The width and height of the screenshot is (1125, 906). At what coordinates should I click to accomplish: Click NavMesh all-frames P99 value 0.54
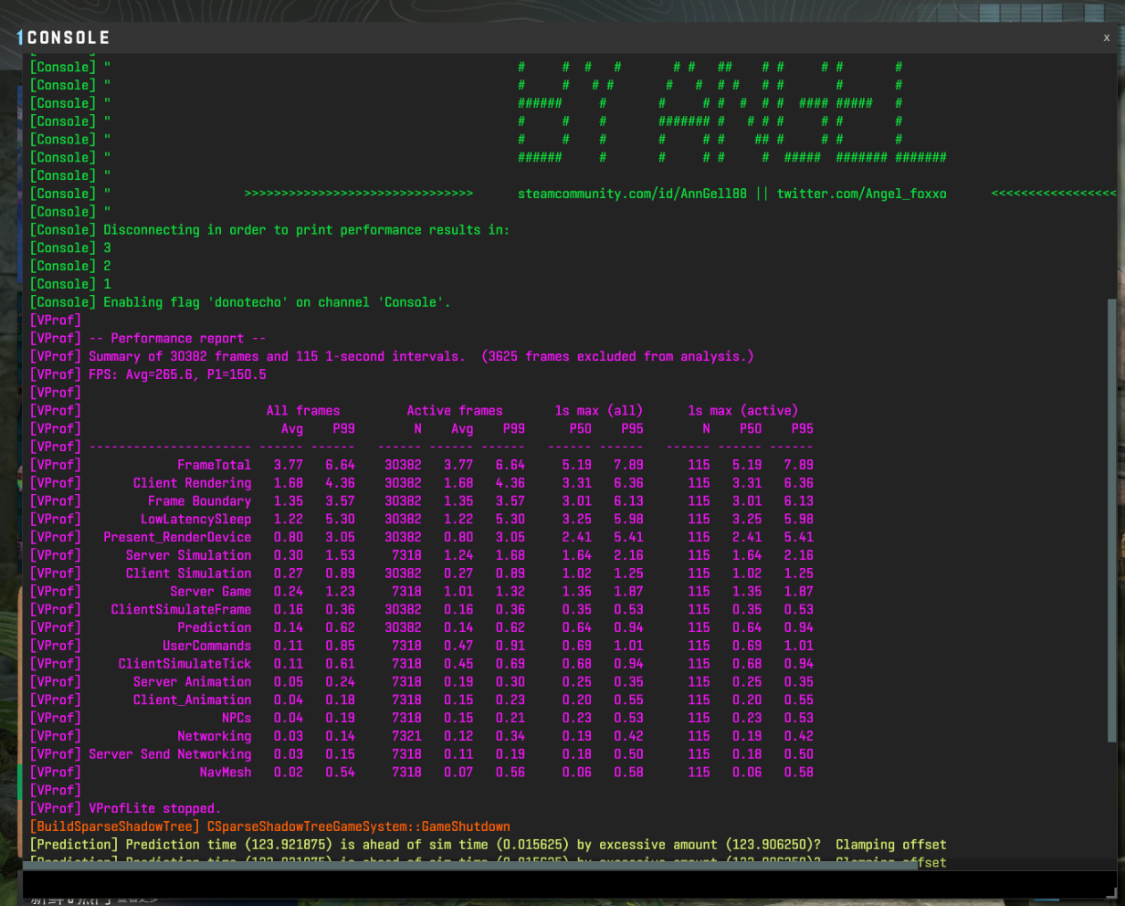340,773
